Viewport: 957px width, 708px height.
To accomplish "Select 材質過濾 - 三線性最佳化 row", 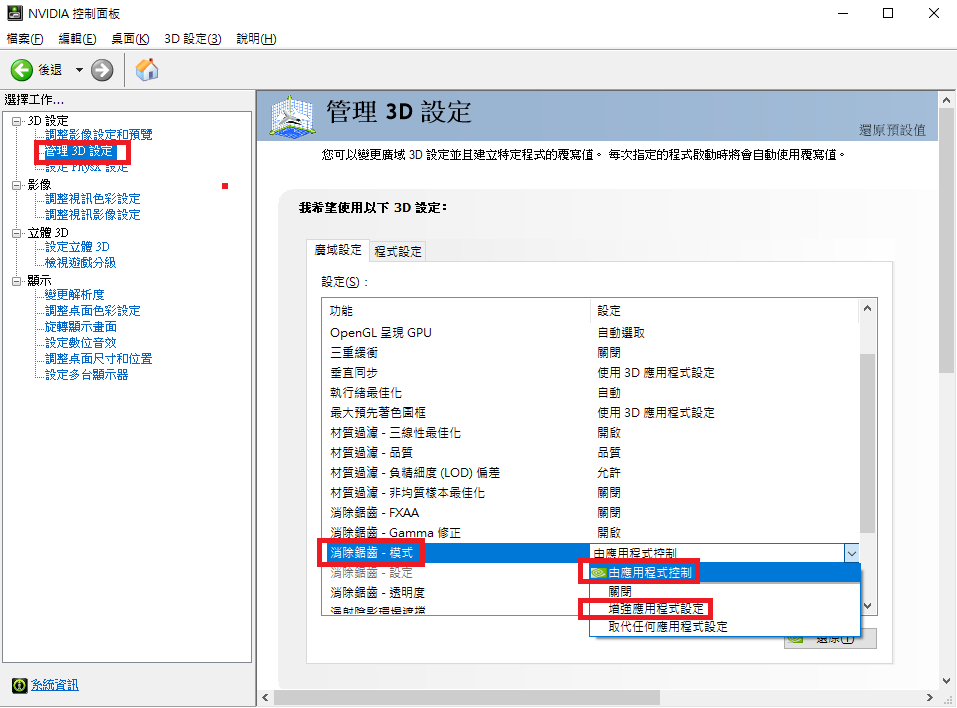I will coord(590,433).
